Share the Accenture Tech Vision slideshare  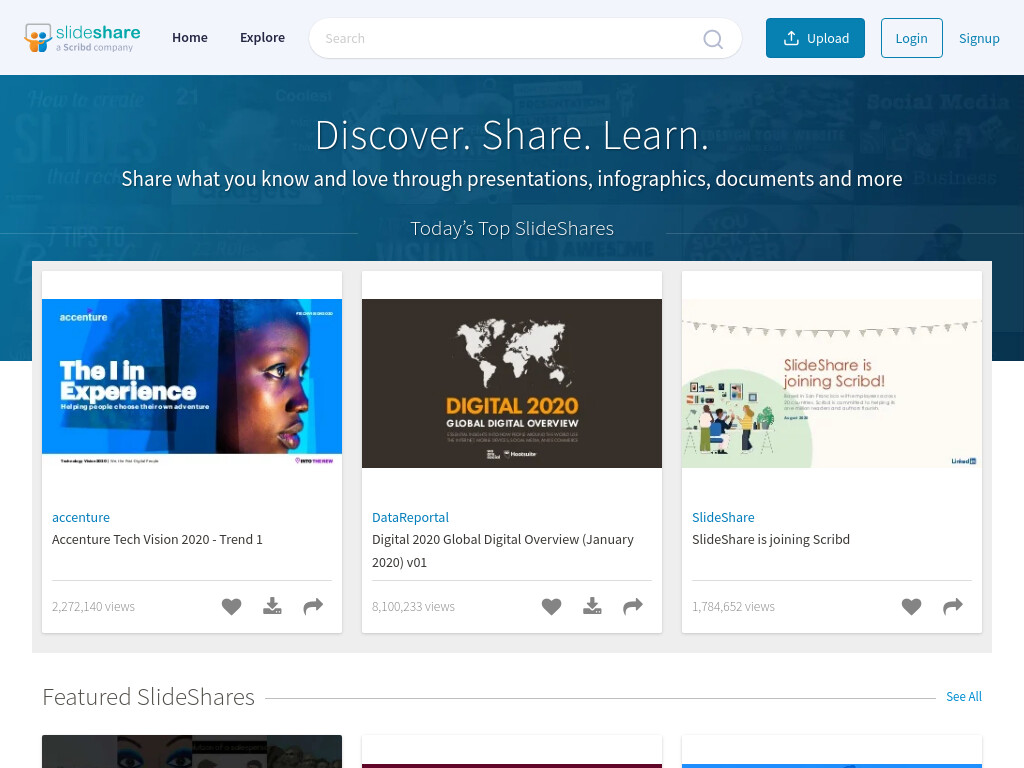313,607
